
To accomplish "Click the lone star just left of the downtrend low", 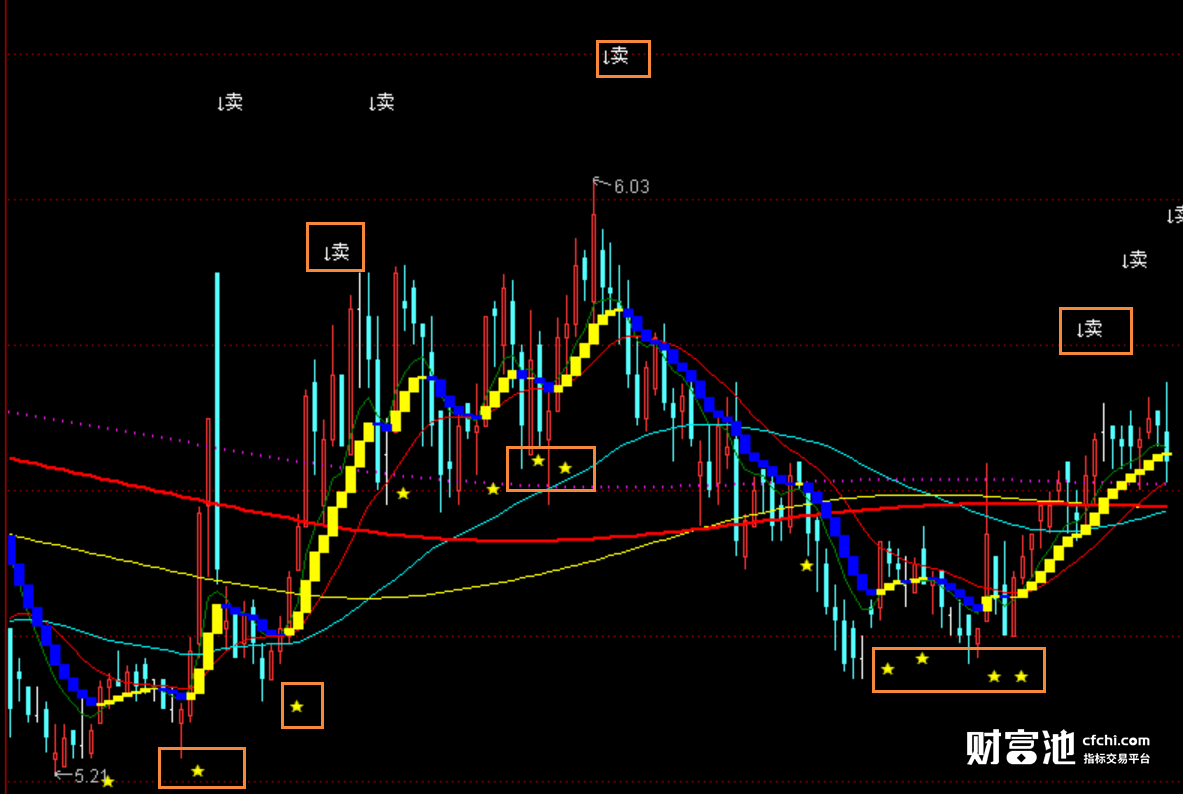I will [807, 565].
